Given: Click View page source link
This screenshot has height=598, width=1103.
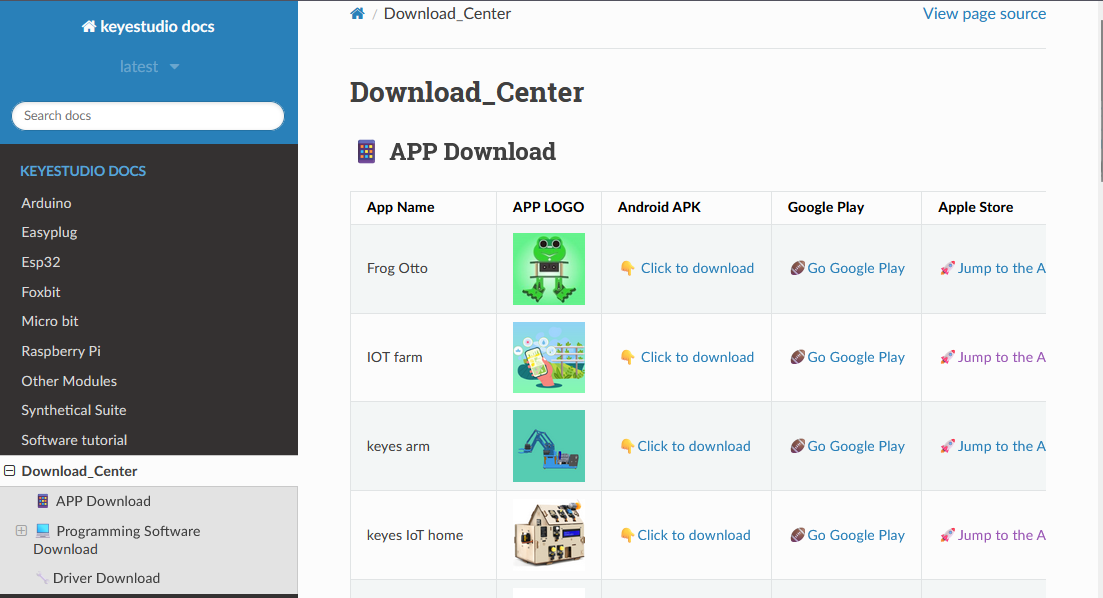Looking at the screenshot, I should 984,13.
